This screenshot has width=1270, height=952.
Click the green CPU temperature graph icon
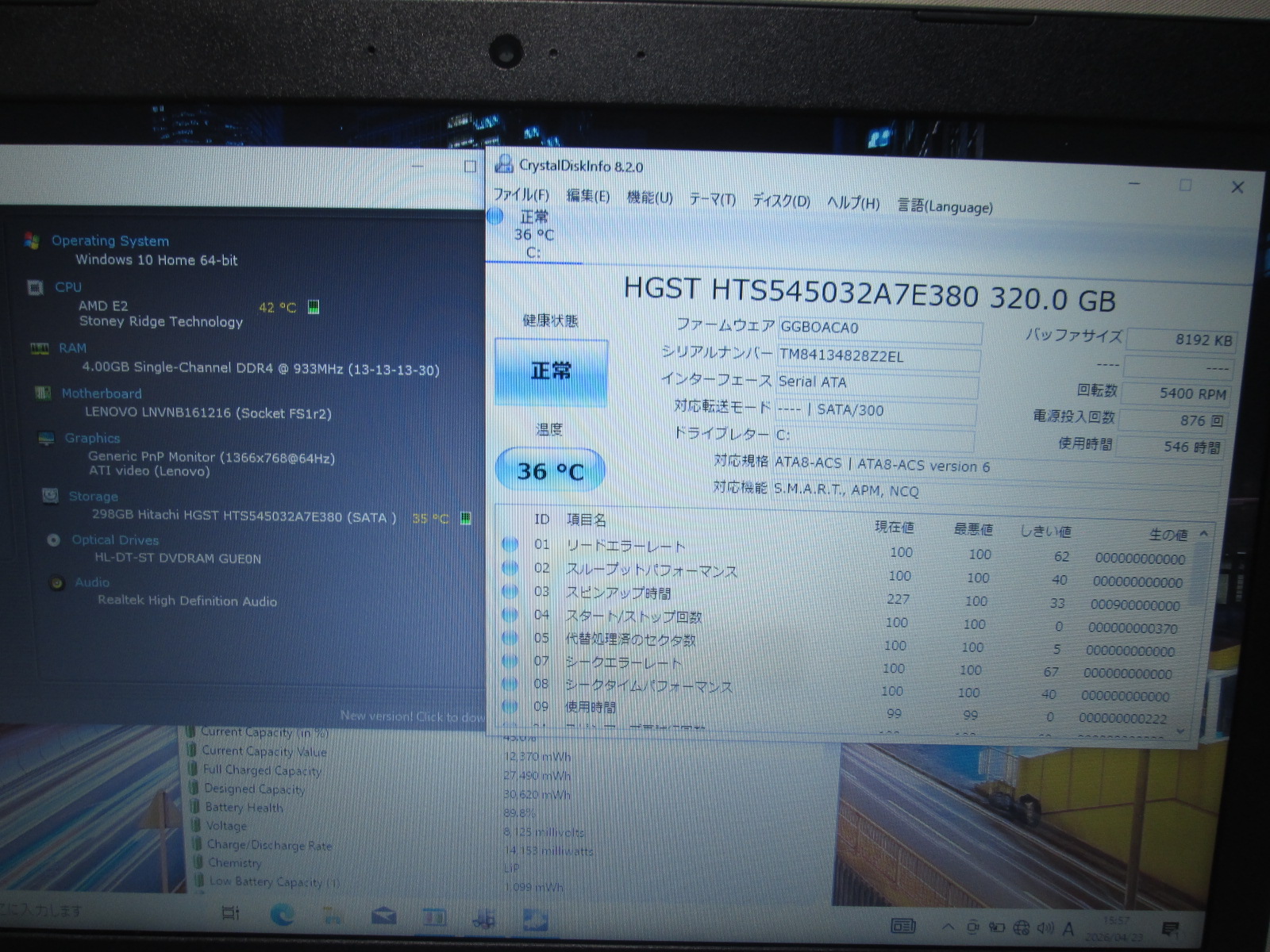coord(314,307)
